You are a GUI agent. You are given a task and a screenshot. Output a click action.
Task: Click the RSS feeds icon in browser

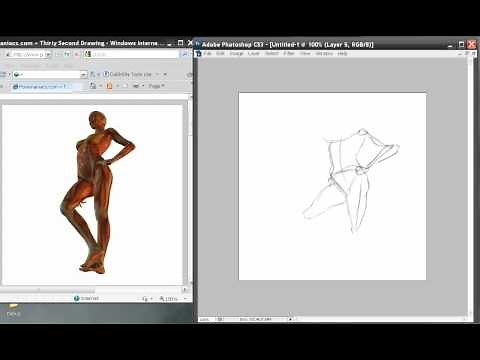tap(109, 86)
